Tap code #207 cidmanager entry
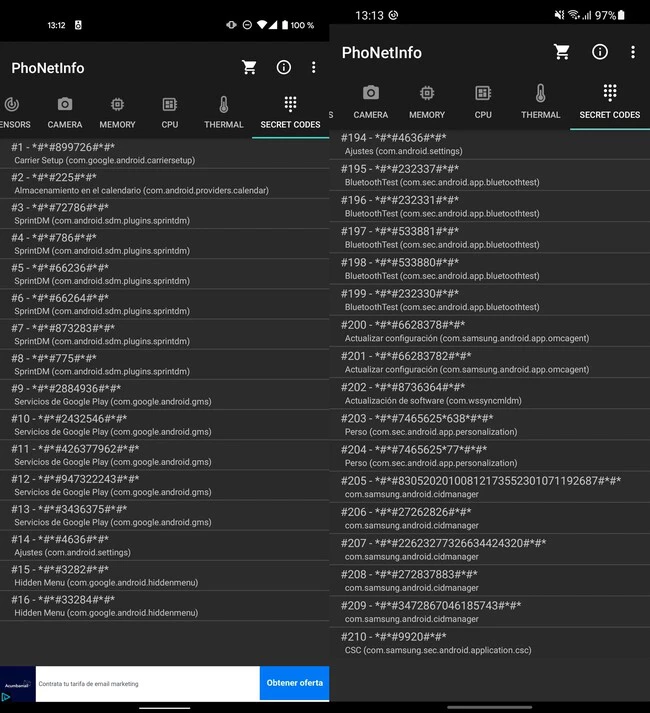Image resolution: width=650 pixels, height=713 pixels. [x=490, y=549]
